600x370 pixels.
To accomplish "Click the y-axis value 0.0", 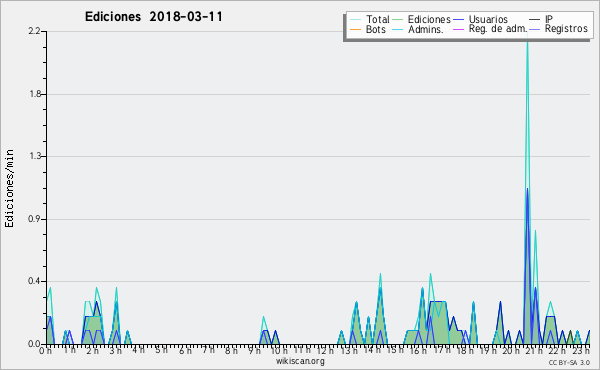I will (x=35, y=344).
